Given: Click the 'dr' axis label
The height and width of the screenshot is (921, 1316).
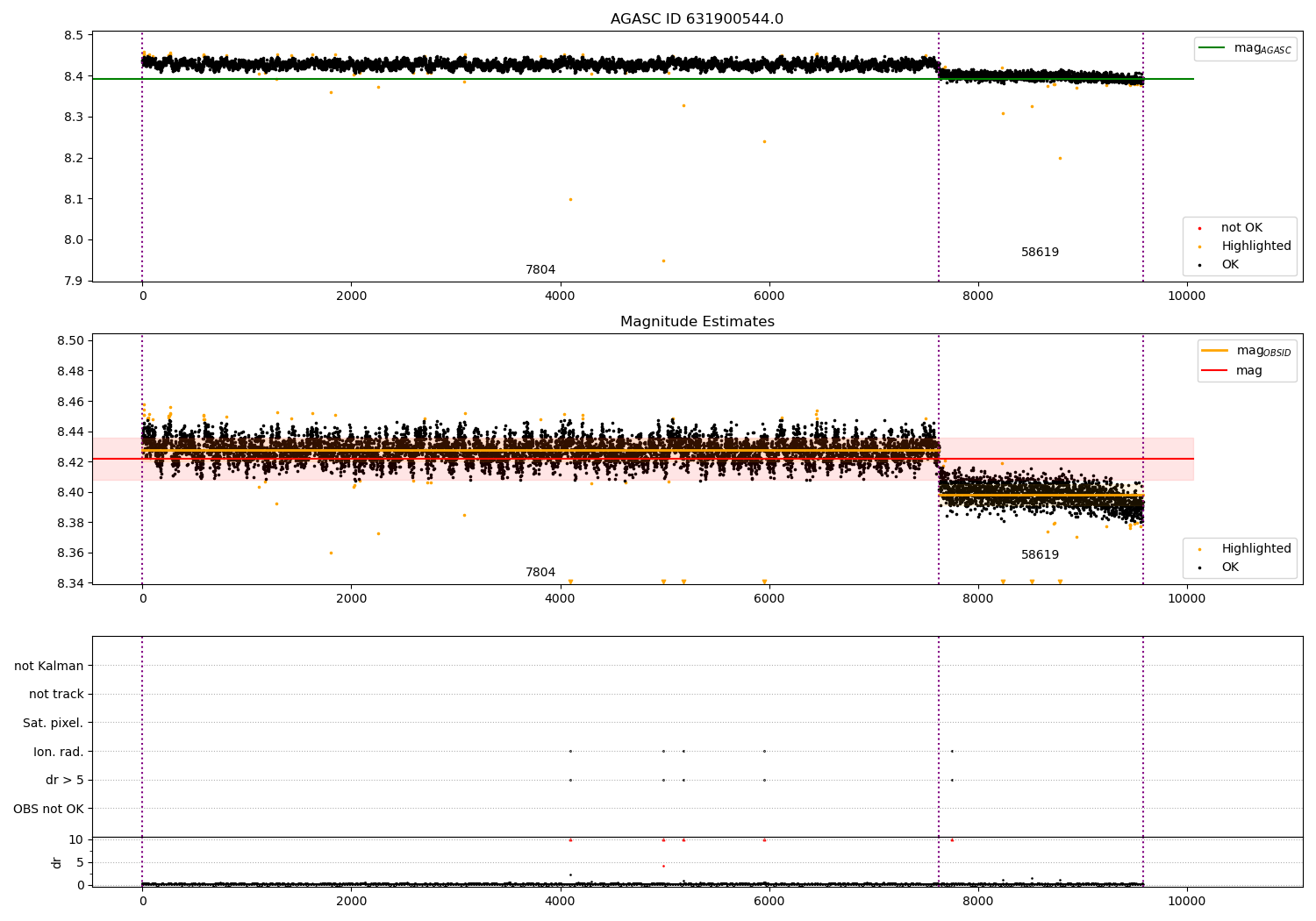Looking at the screenshot, I should point(57,862).
